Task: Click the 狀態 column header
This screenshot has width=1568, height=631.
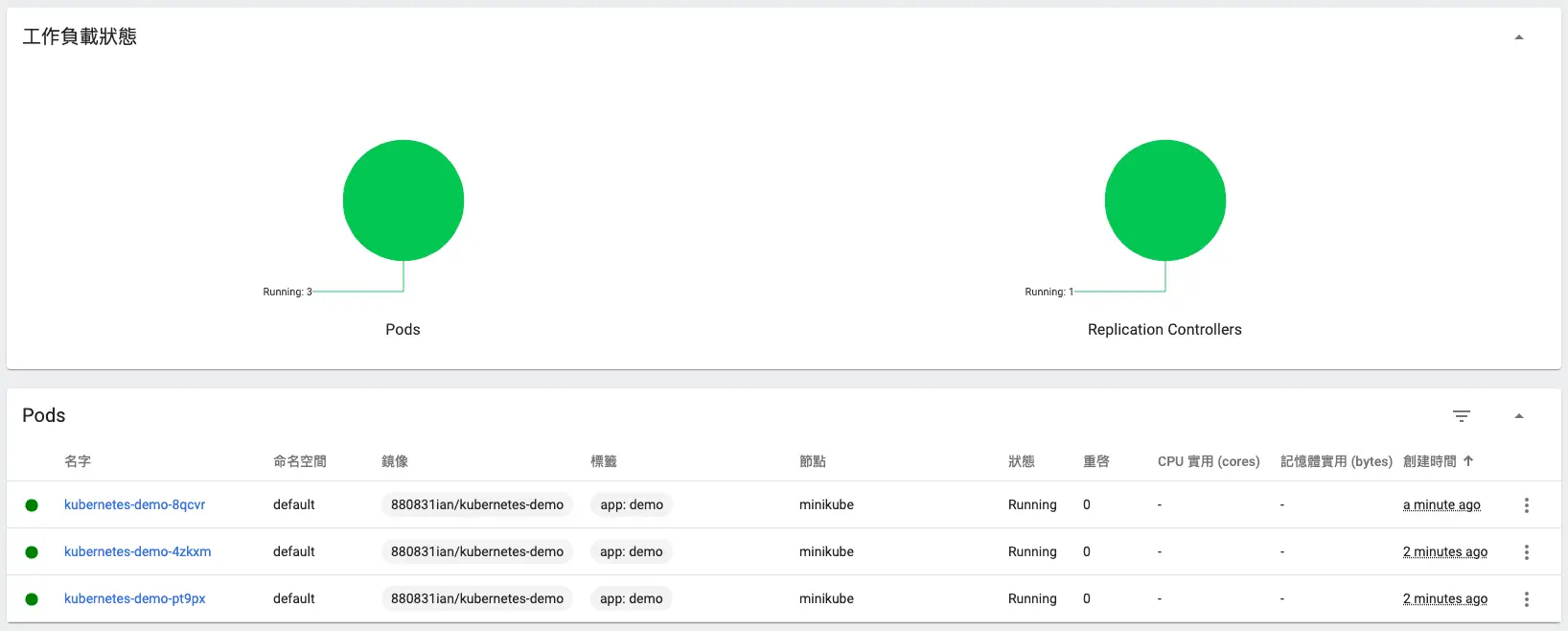Action: coord(1021,461)
